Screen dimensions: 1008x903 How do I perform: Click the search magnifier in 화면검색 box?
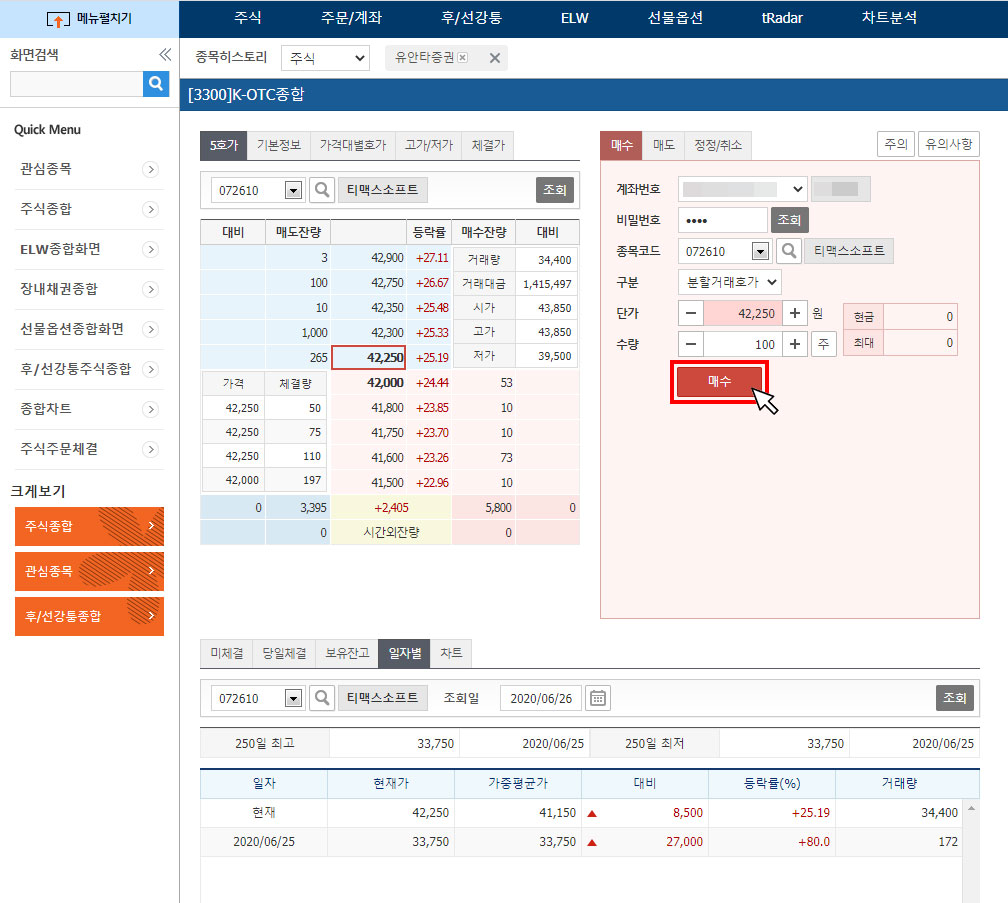coord(156,84)
